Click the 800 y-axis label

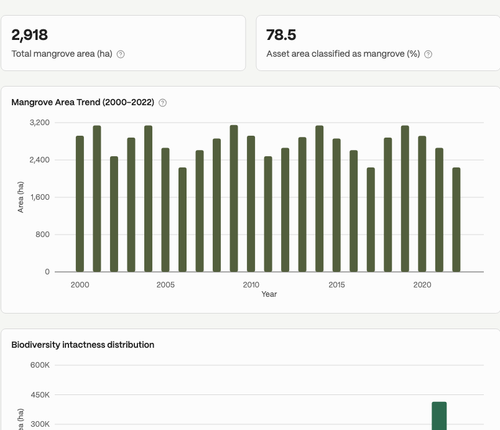point(43,235)
